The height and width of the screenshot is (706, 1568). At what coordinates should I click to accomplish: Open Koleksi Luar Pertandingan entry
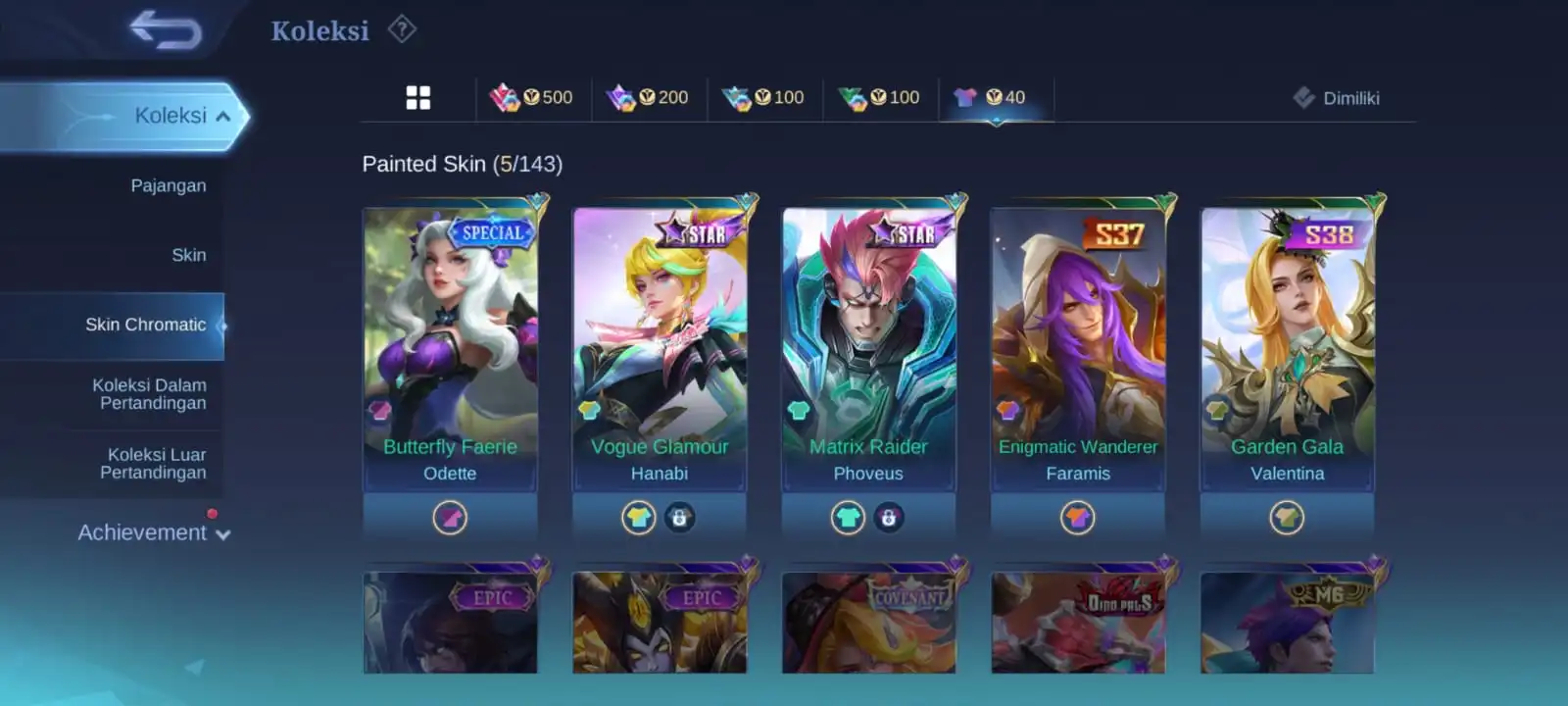(153, 464)
